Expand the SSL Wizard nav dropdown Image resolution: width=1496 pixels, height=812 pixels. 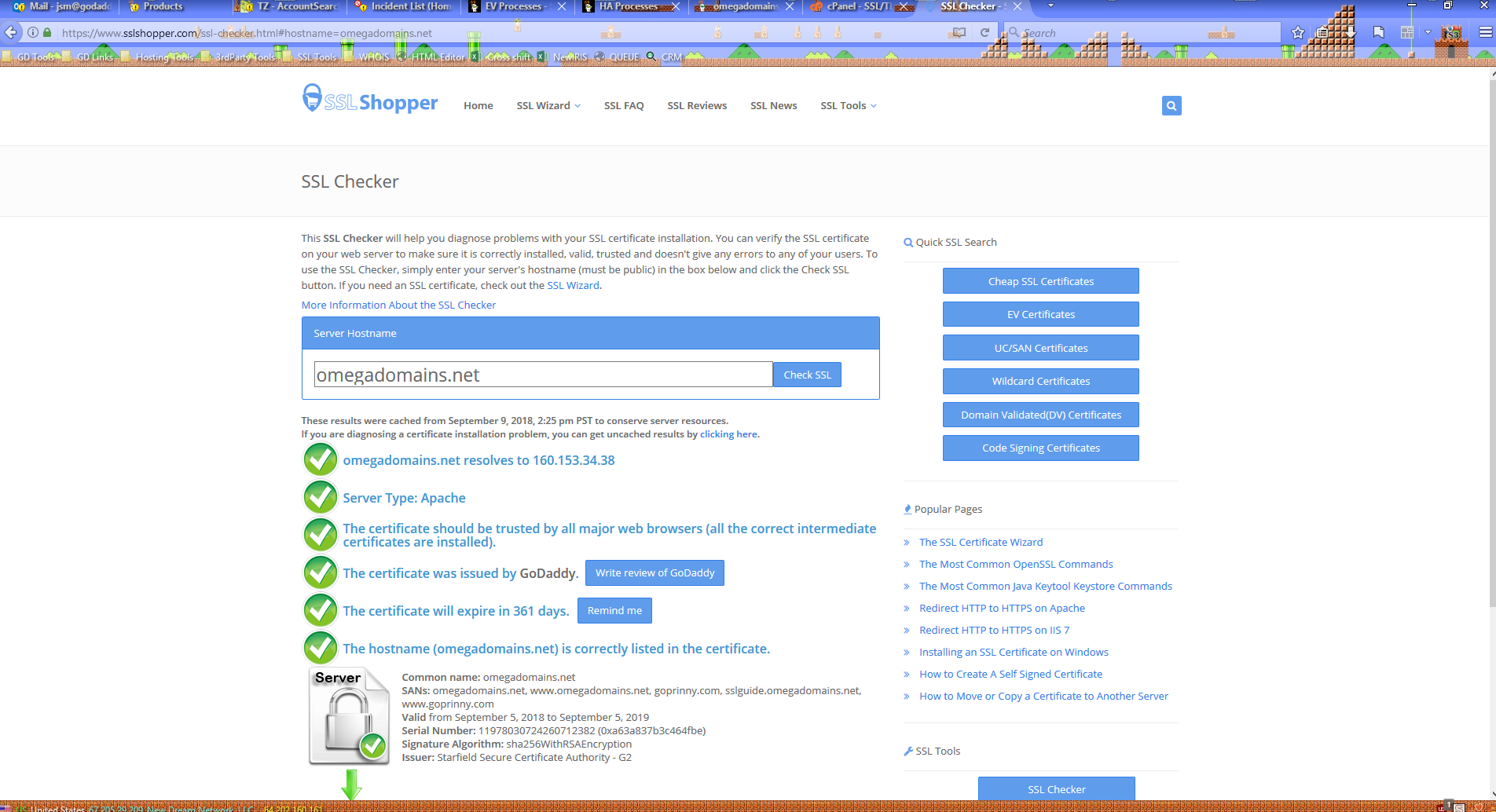[x=548, y=106]
